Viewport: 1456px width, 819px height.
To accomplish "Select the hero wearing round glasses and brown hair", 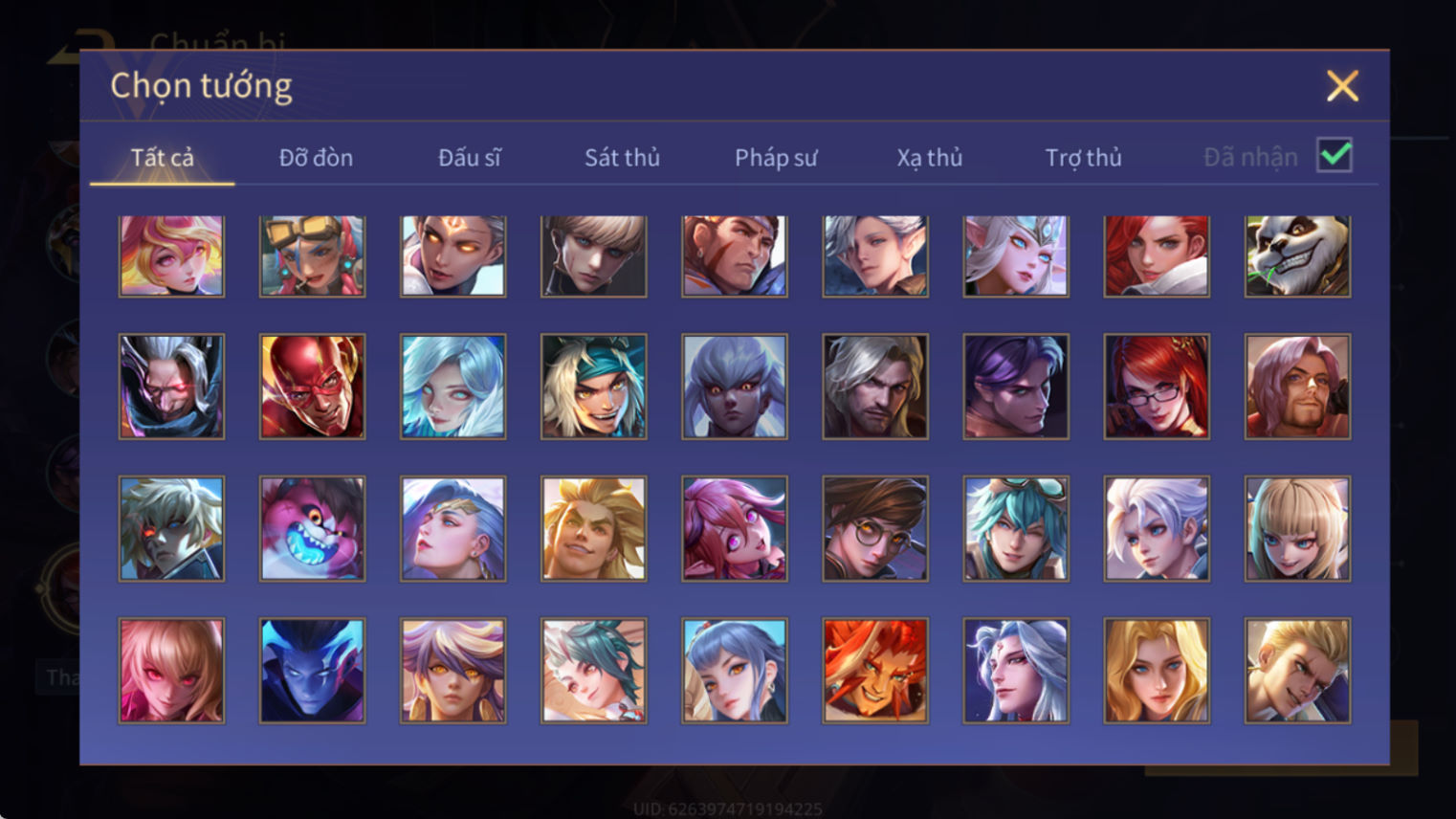I will 875,528.
